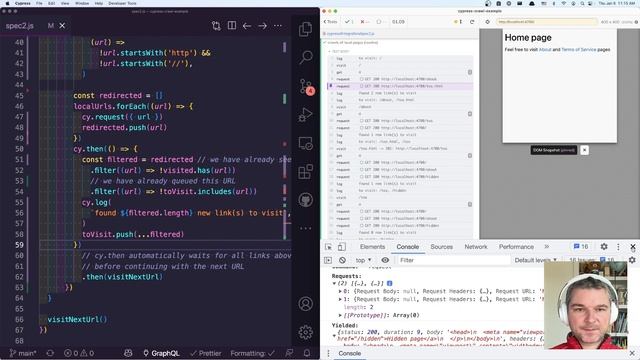The width and height of the screenshot is (640, 360).
Task: Open DevTools customize kebab menu
Action: tap(618, 247)
